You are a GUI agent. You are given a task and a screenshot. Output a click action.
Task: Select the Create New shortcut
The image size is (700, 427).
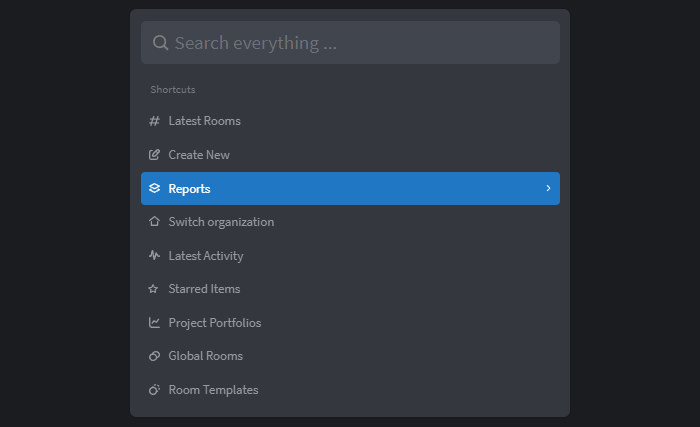tap(350, 155)
